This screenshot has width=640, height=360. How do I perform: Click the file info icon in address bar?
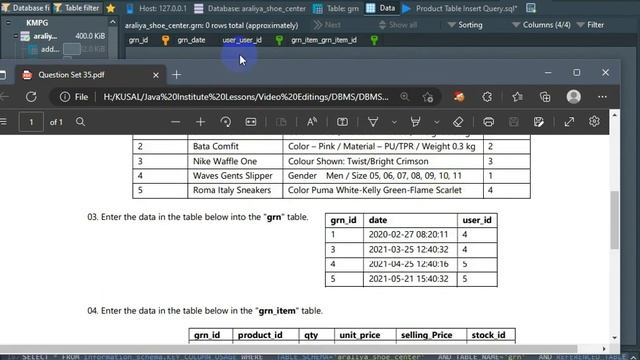point(64,97)
